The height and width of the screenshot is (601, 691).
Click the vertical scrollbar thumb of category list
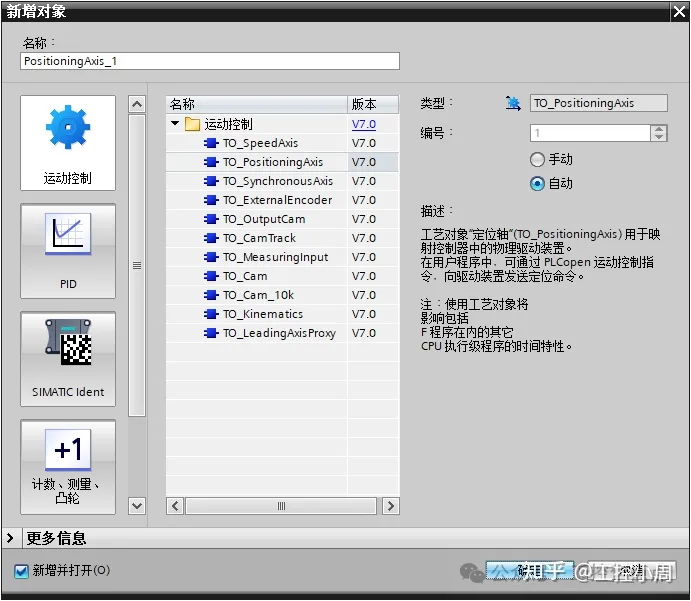137,265
